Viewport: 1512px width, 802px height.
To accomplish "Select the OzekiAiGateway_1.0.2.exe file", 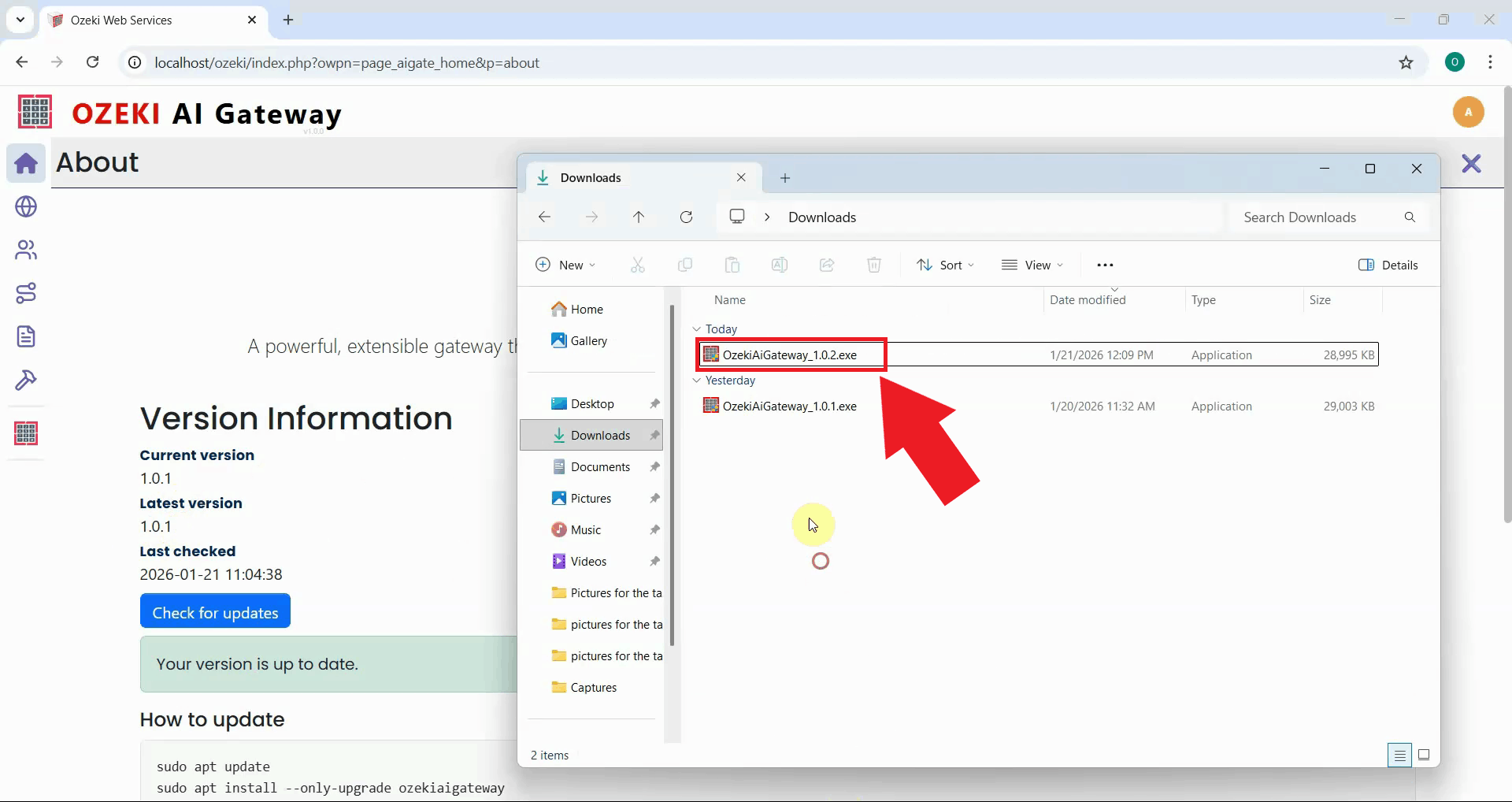I will pos(789,355).
